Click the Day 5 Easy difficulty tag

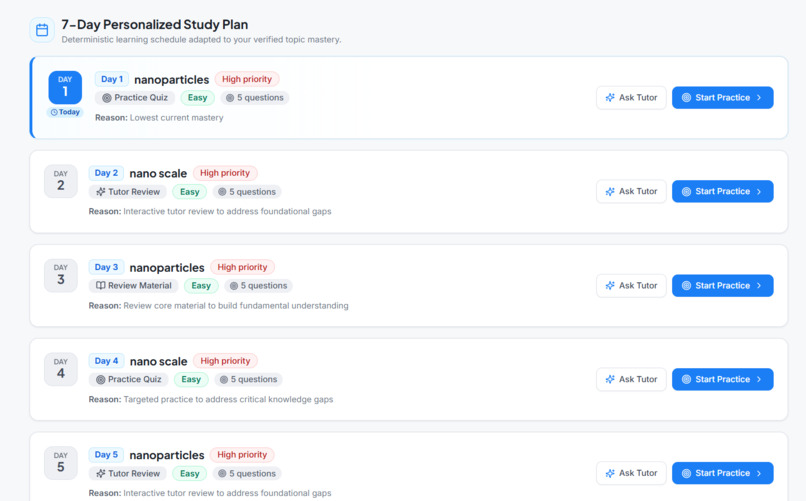pyautogui.click(x=189, y=473)
